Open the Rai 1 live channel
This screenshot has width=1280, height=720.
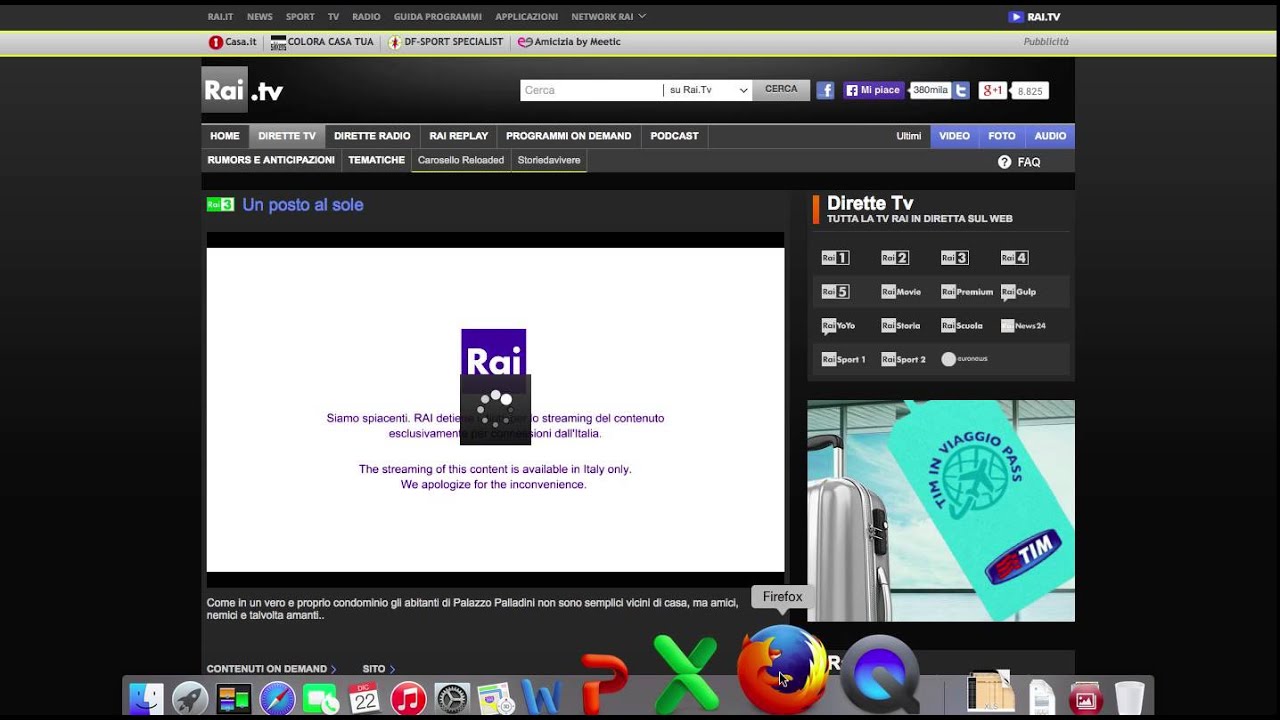click(835, 258)
